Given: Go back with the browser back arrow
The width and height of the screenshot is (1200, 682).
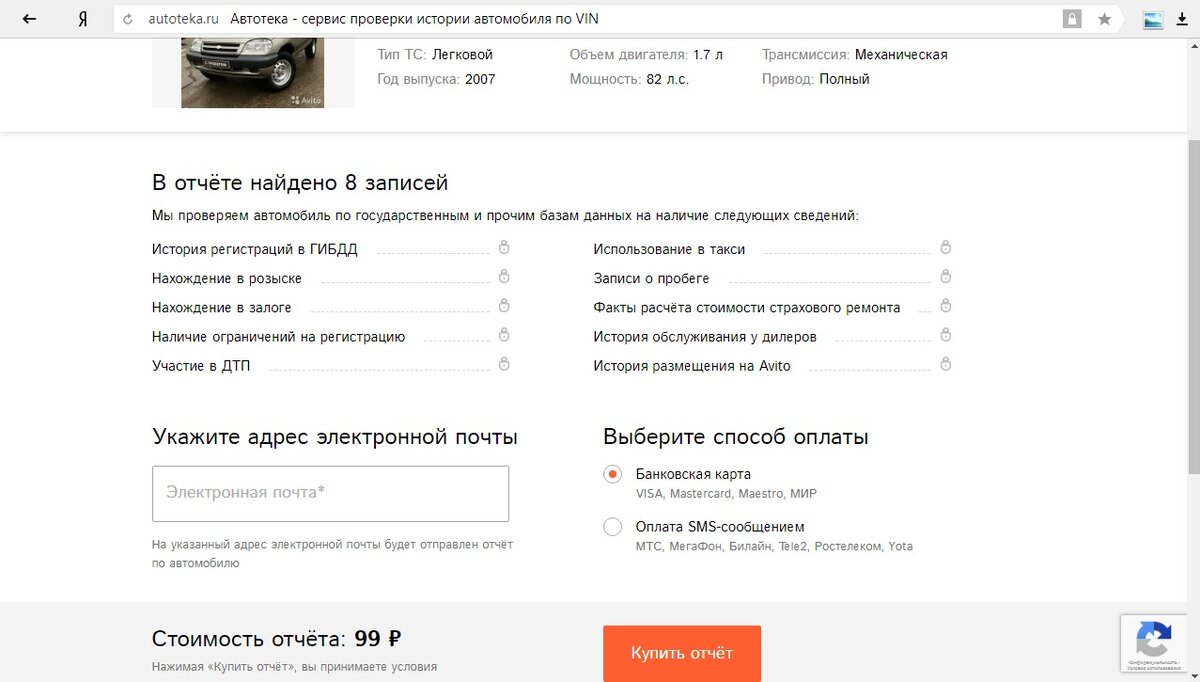Looking at the screenshot, I should click(30, 19).
